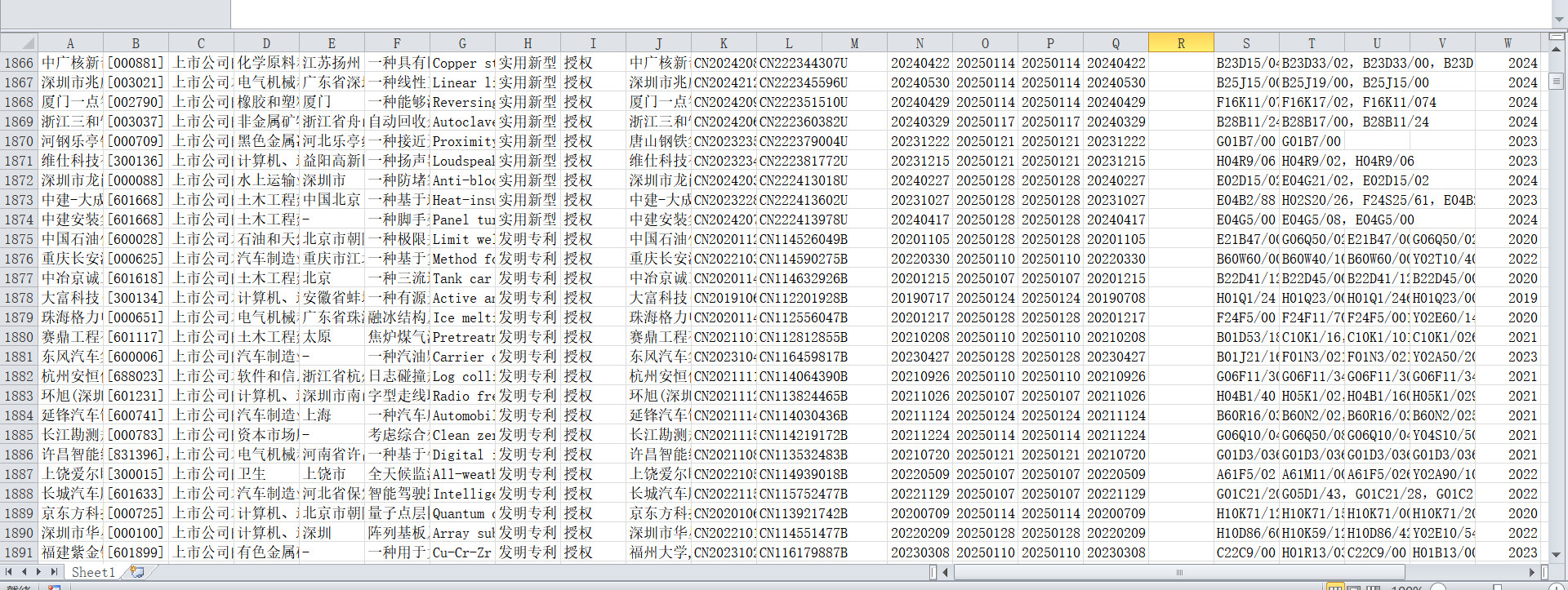
Task: Select row 1891 header
Action: tap(19, 552)
